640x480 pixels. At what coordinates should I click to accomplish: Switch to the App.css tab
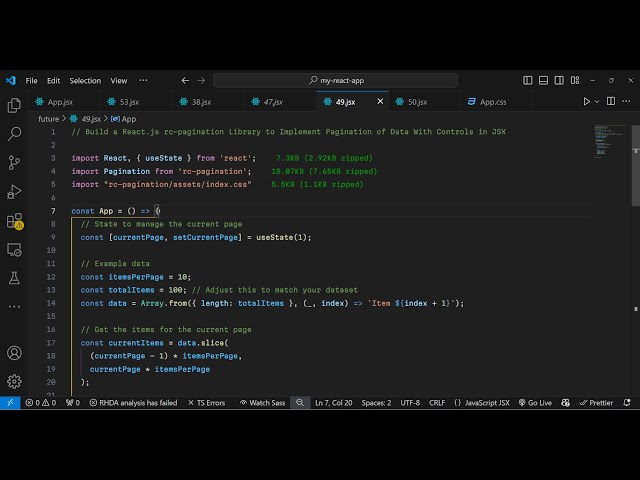[493, 102]
